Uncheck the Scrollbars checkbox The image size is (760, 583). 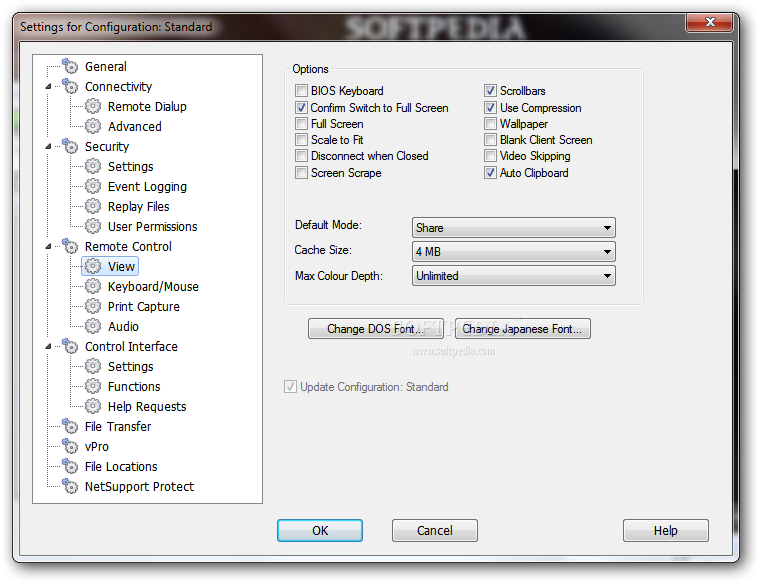[490, 91]
